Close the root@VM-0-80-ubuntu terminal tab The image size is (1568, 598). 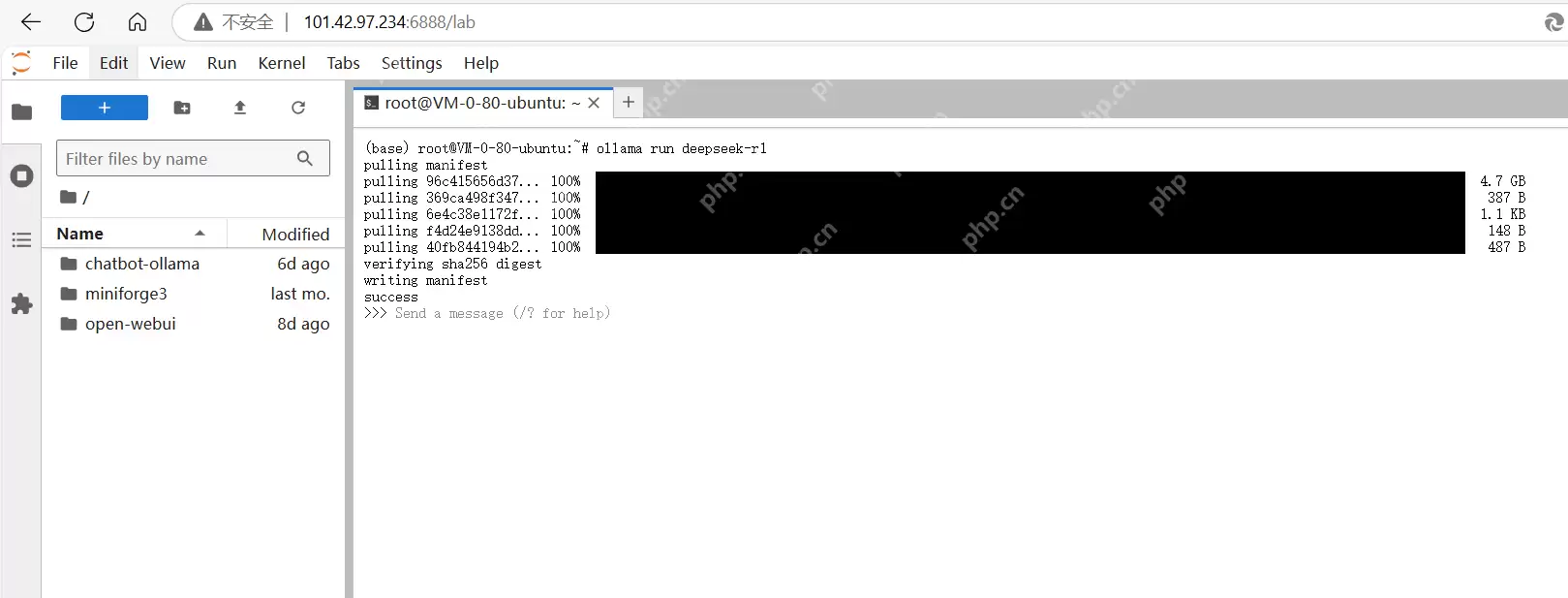tap(594, 103)
